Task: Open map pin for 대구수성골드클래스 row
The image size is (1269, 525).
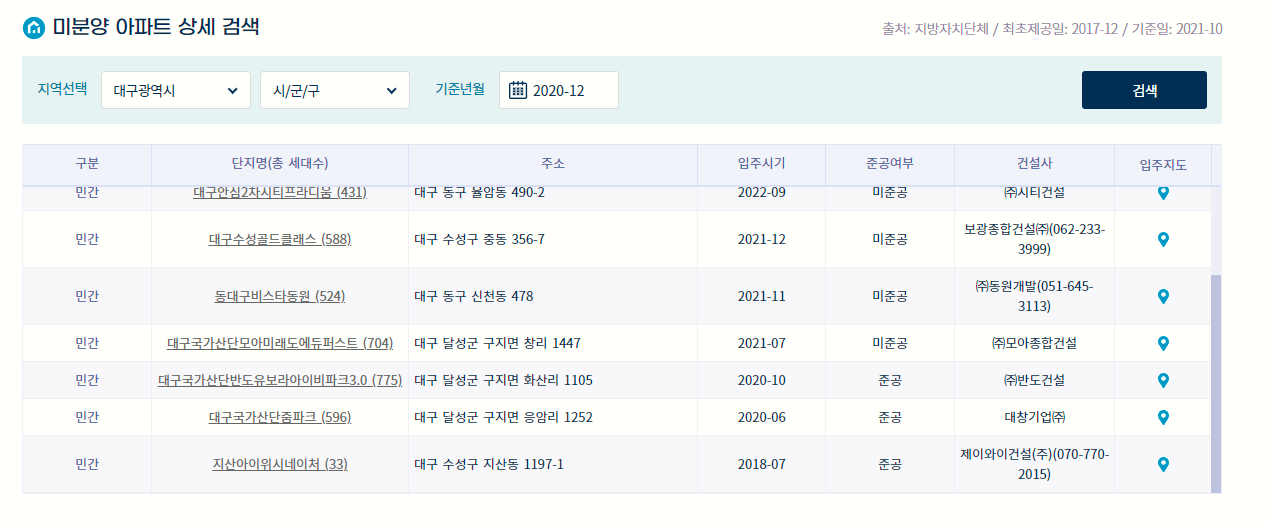Action: click(1163, 239)
